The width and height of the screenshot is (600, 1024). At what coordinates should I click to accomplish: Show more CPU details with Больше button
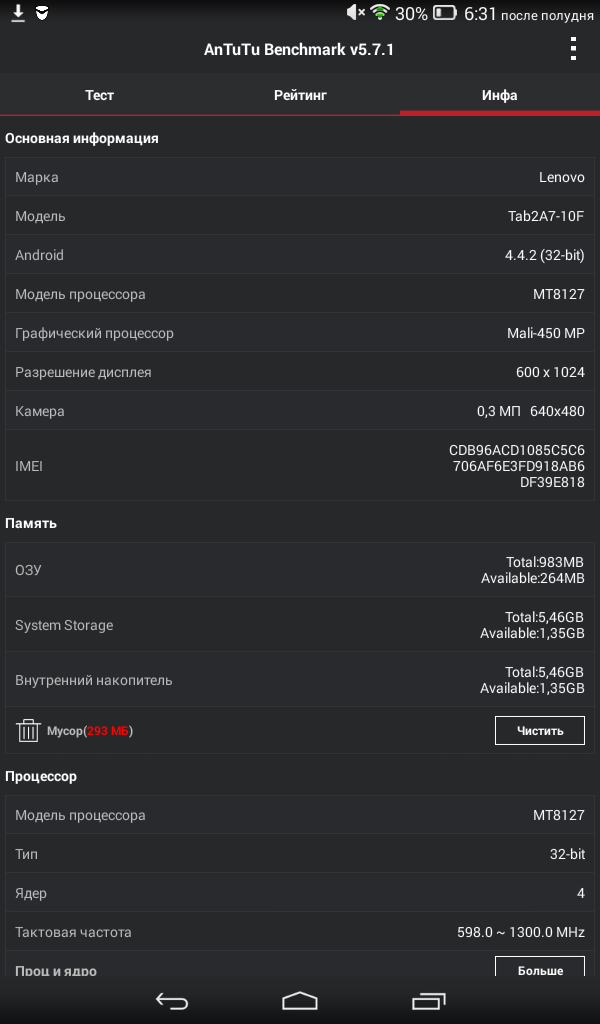click(540, 968)
